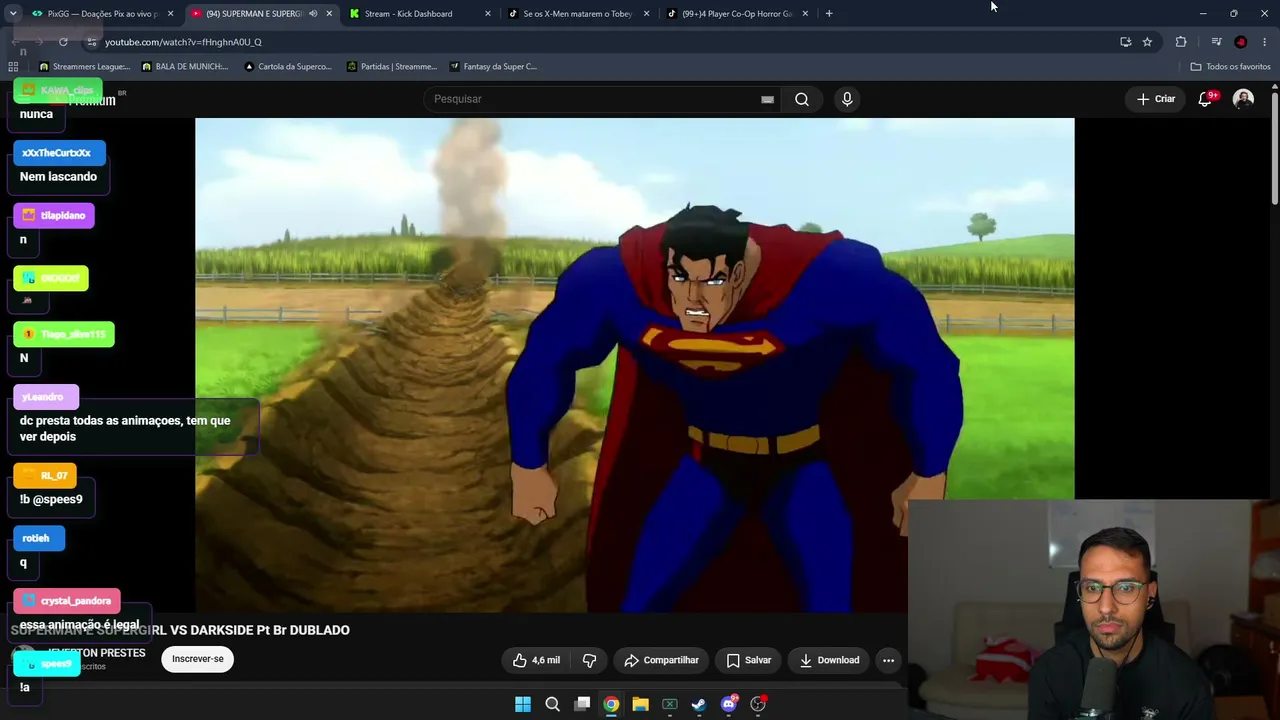Click the chat message 'Nem lascando'
This screenshot has width=1280, height=720.
click(58, 177)
